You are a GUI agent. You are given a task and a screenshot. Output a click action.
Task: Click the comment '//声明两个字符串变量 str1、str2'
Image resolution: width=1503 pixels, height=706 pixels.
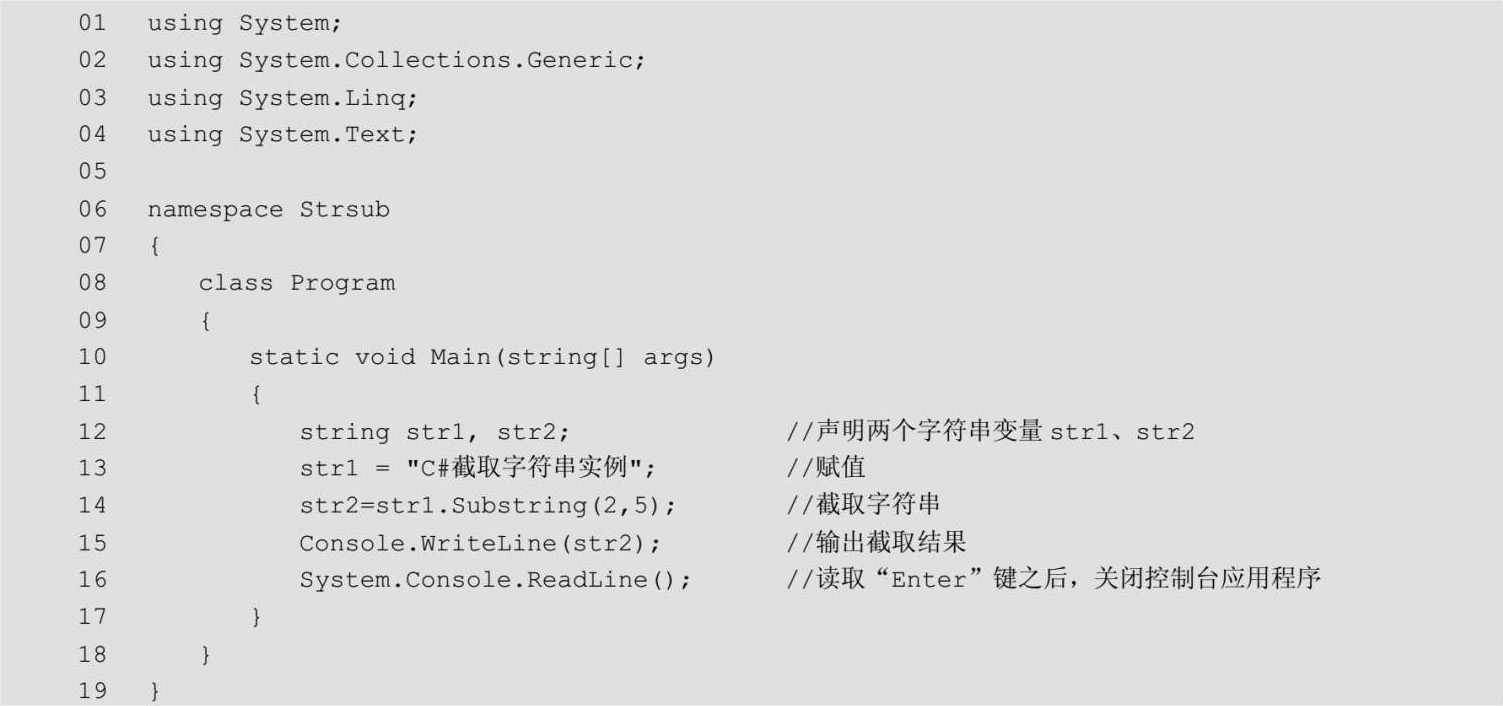pyautogui.click(x=990, y=432)
